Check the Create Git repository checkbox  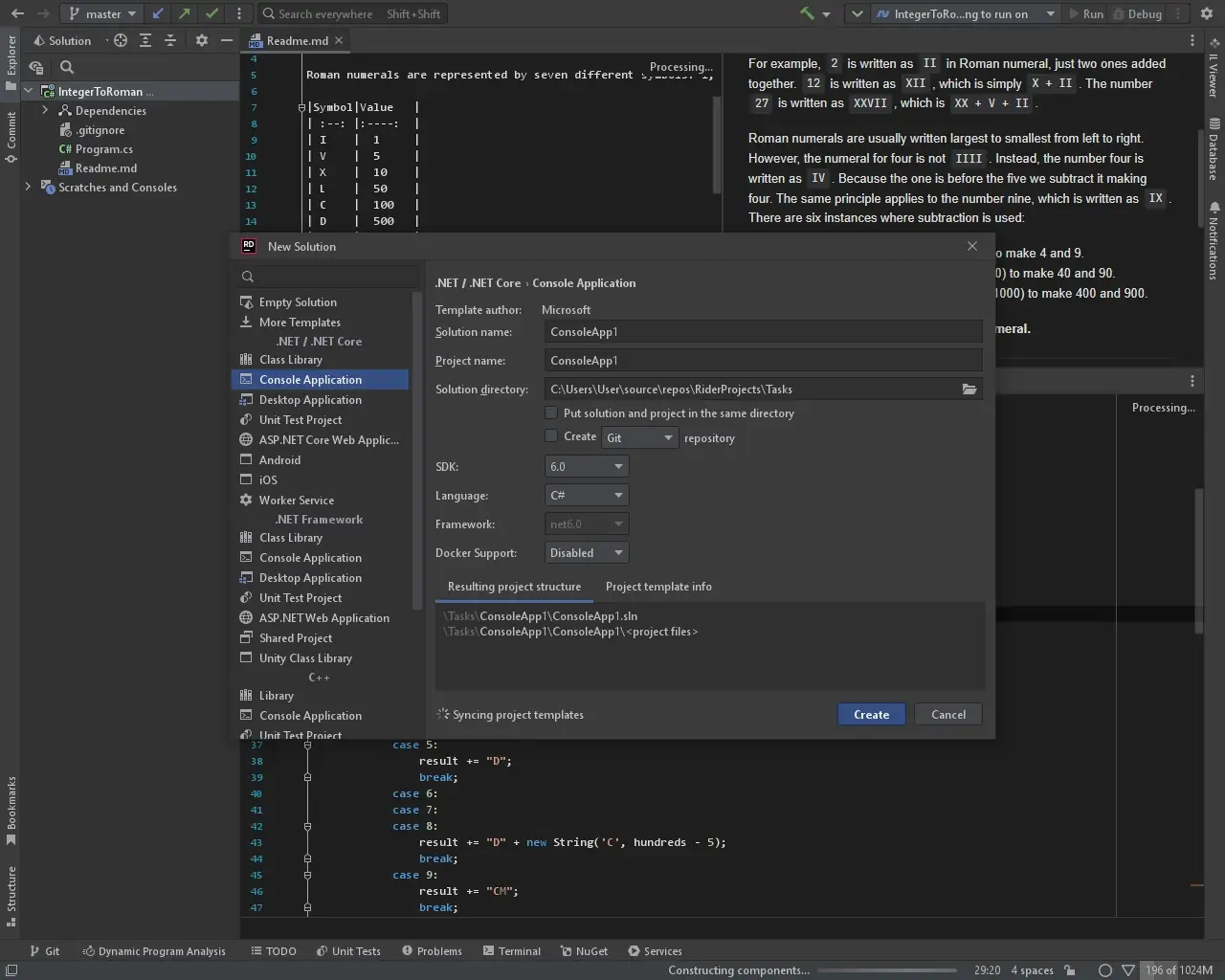pos(551,436)
